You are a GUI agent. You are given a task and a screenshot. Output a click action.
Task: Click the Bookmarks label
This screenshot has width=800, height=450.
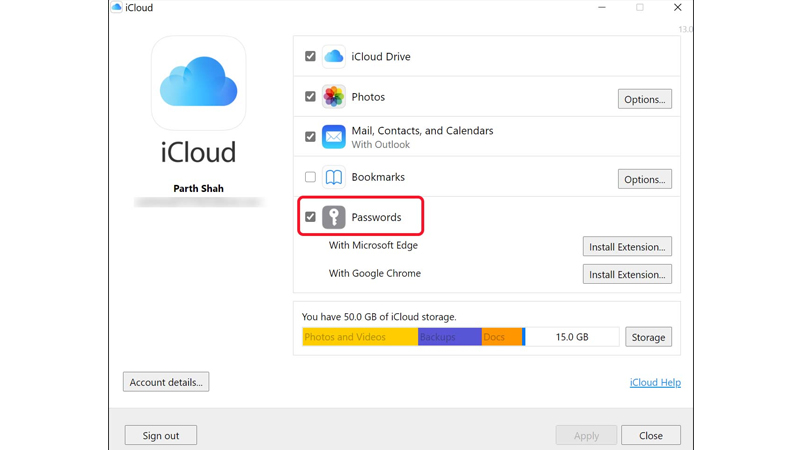378,177
